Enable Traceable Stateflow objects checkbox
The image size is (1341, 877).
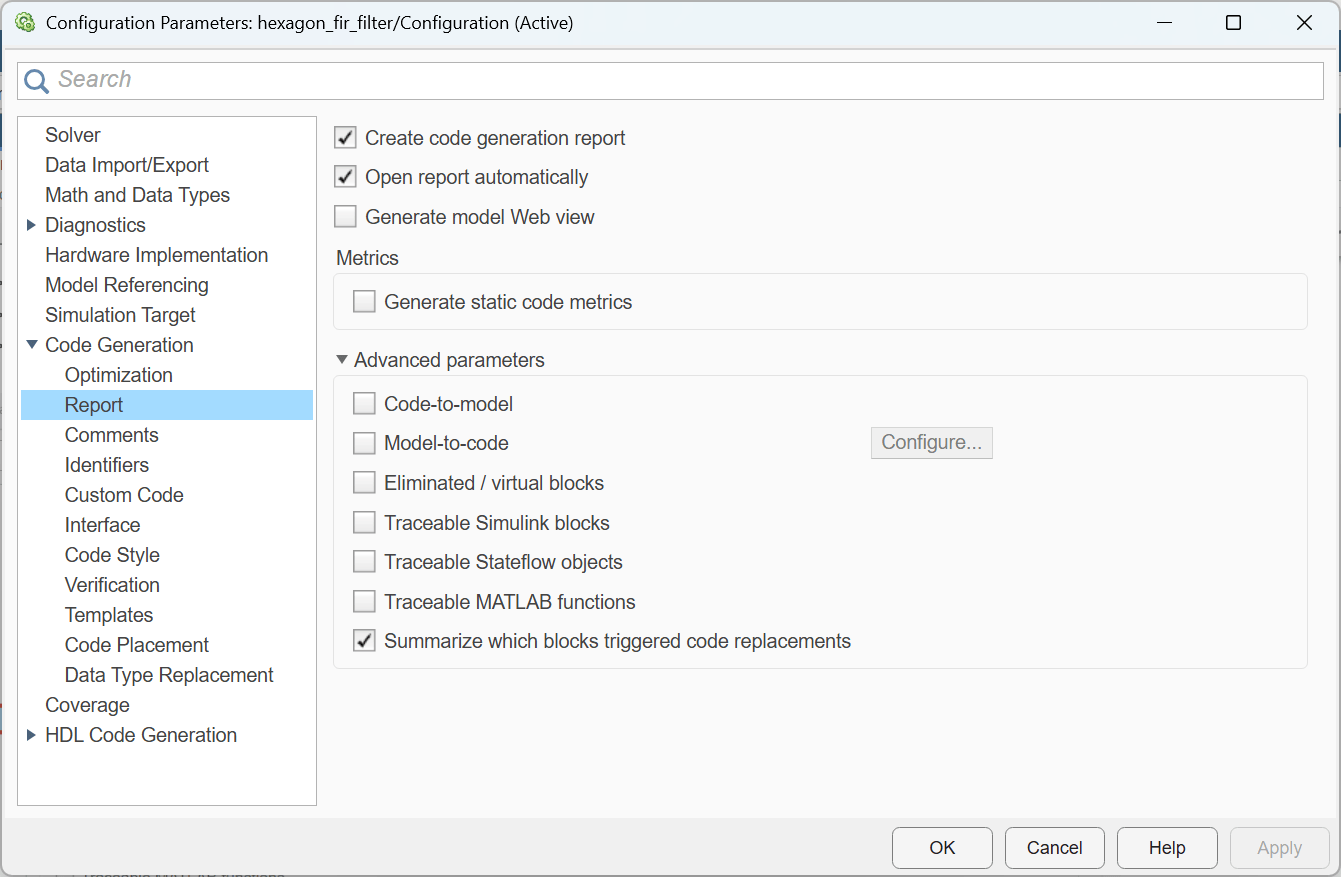[x=364, y=562]
